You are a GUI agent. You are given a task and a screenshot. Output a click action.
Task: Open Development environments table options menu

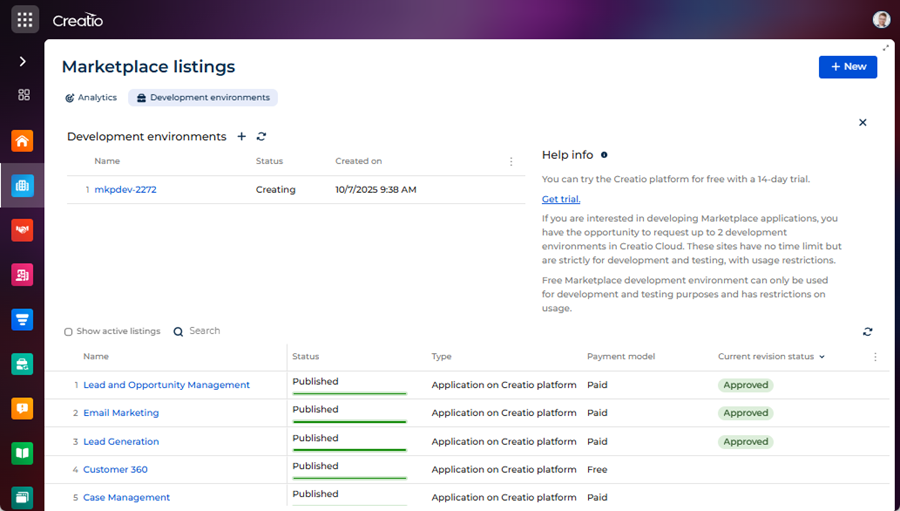click(511, 162)
